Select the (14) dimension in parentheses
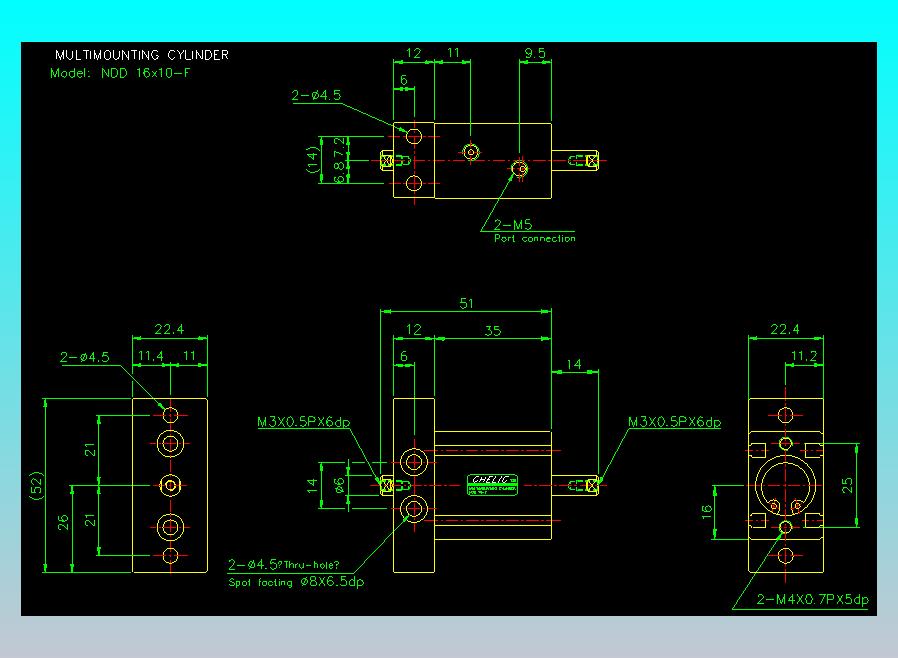This screenshot has height=658, width=898. pos(312,160)
